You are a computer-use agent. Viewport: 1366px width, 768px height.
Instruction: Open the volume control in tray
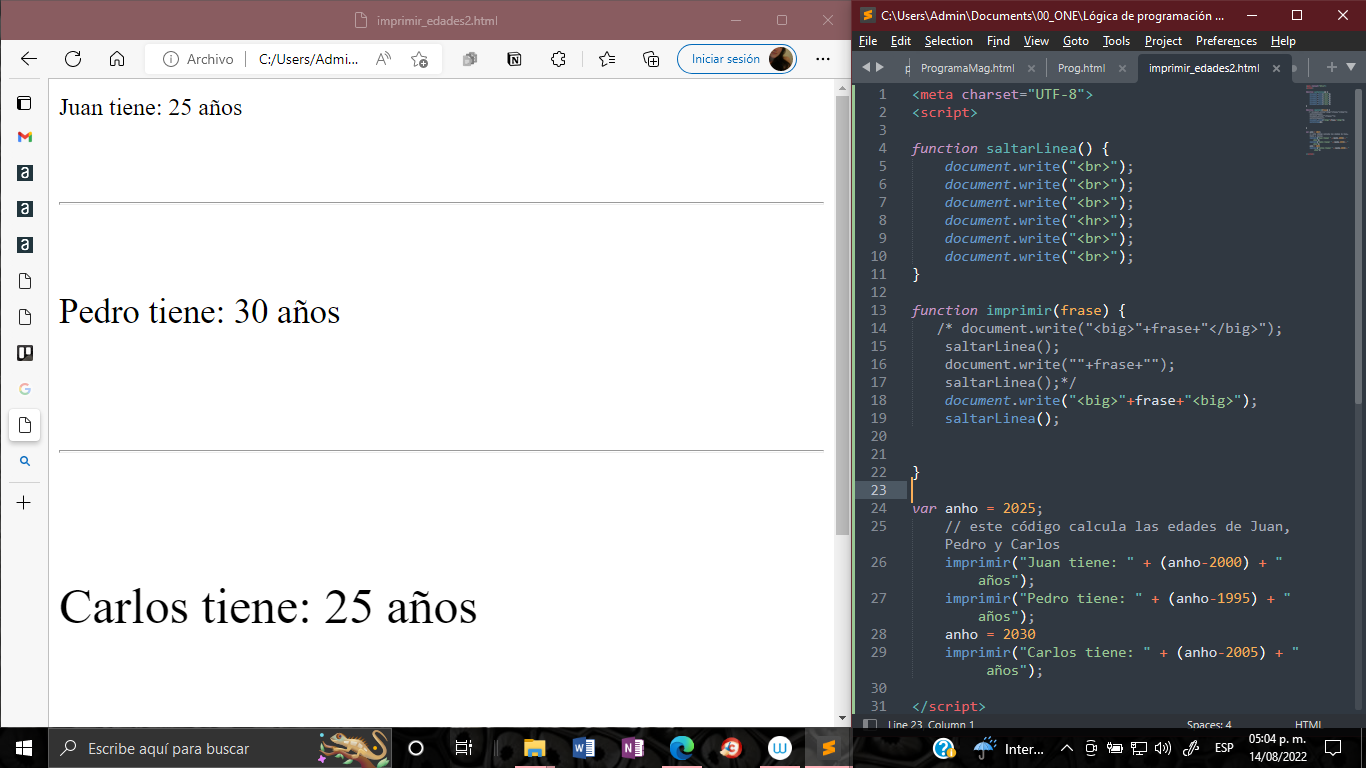pyautogui.click(x=1162, y=748)
